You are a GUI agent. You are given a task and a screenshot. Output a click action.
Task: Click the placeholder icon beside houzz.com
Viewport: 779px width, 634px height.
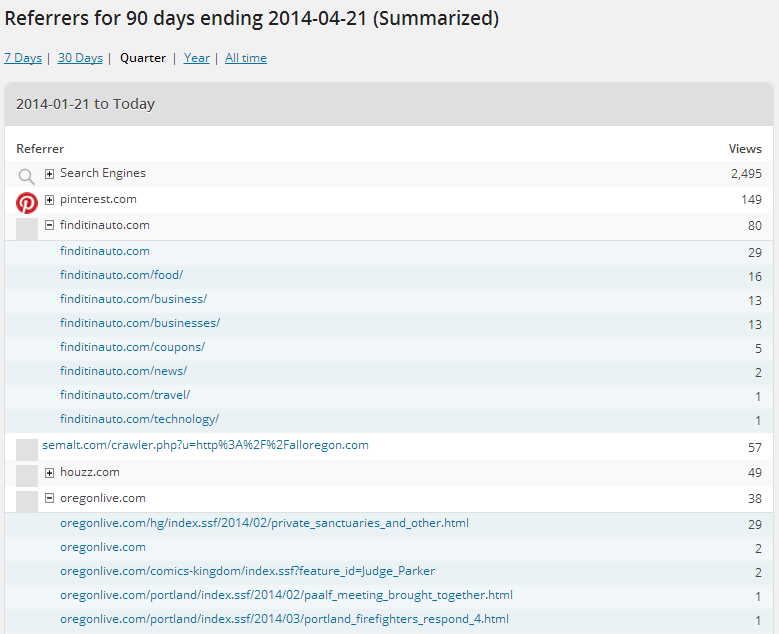[27, 476]
